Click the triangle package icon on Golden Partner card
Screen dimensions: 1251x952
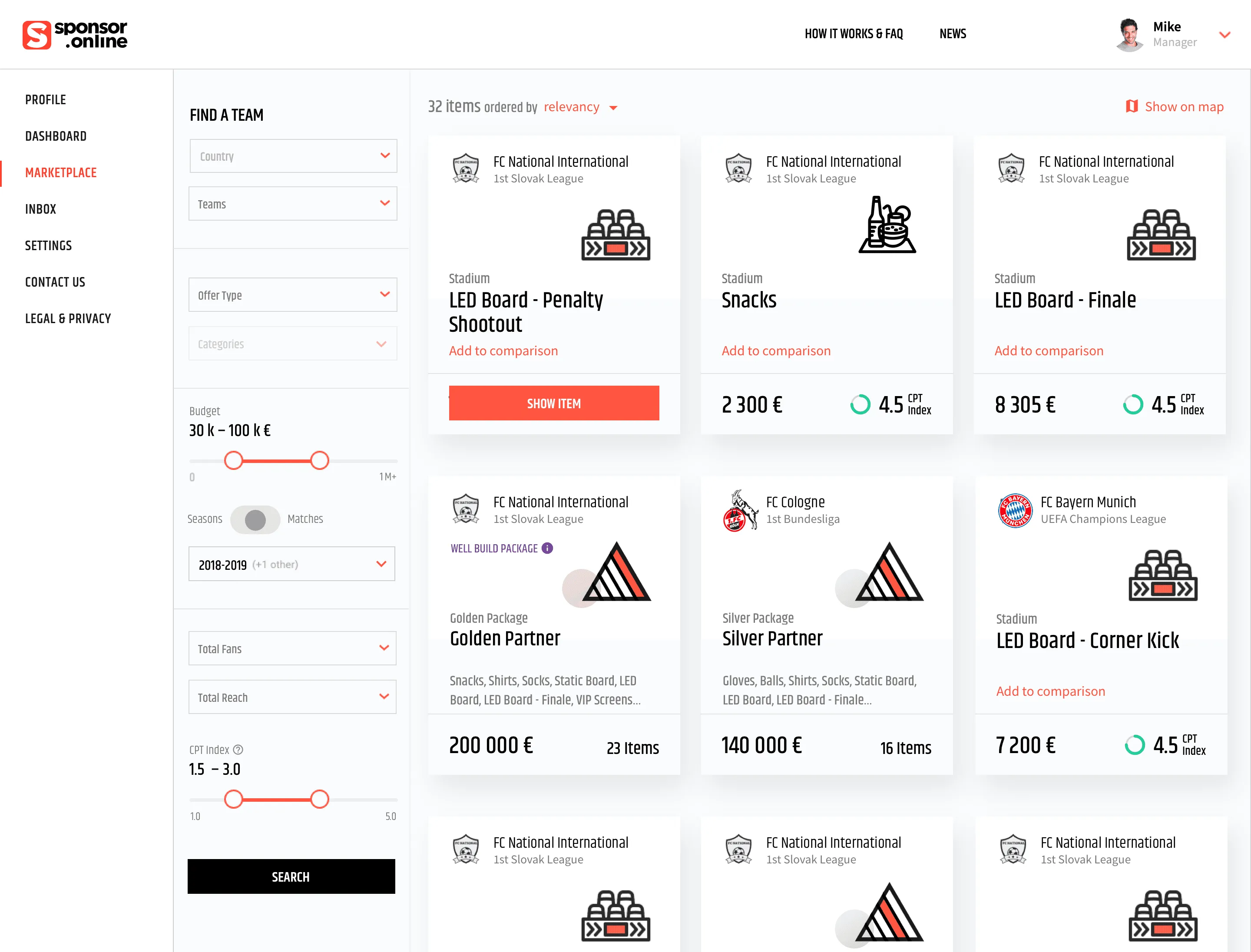pos(616,572)
